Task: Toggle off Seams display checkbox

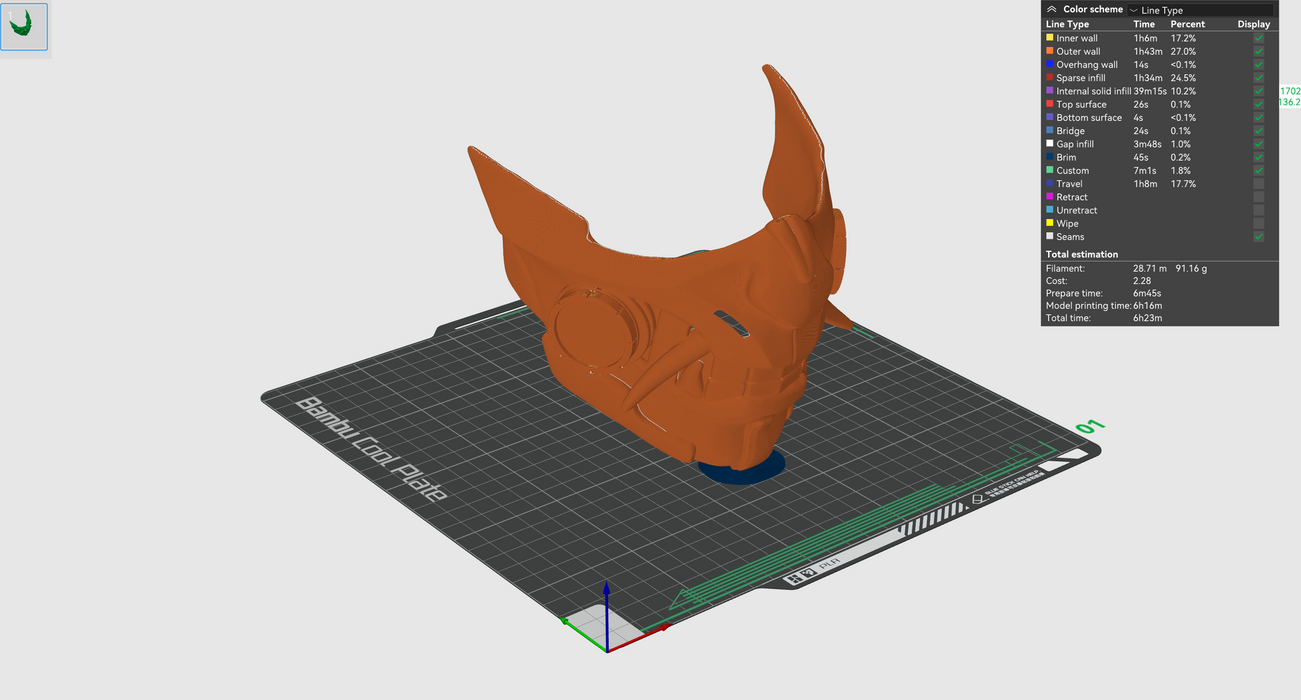Action: point(1258,237)
